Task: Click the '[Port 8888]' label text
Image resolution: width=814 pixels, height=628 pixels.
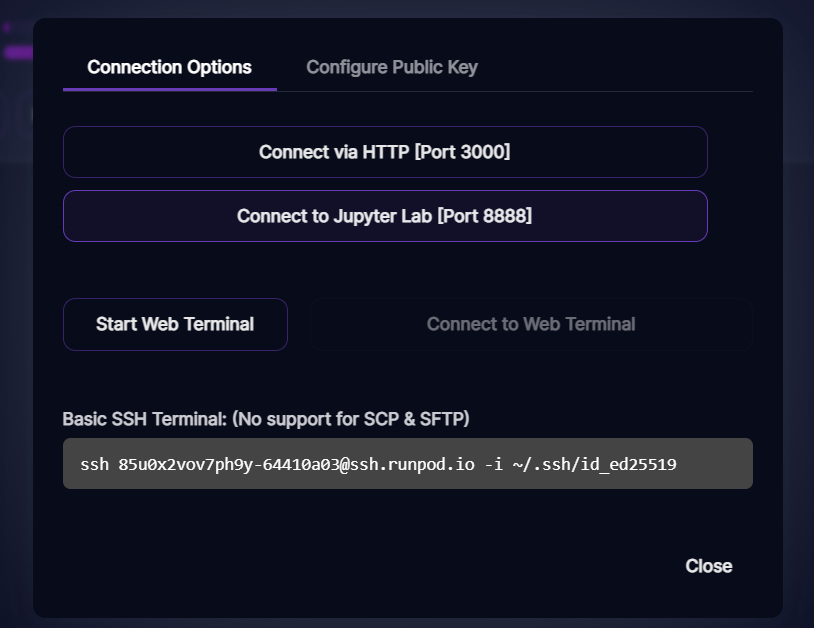Action: tap(484, 216)
